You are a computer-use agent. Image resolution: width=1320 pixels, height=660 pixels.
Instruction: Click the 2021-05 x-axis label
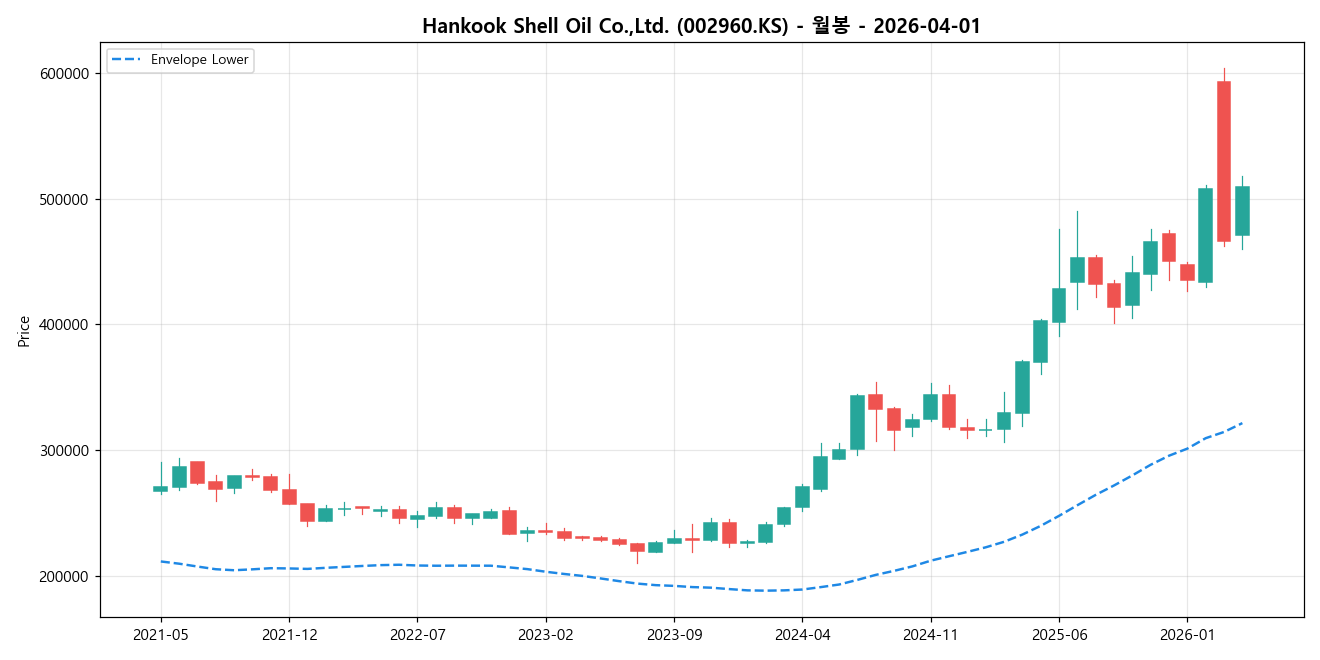[161, 634]
